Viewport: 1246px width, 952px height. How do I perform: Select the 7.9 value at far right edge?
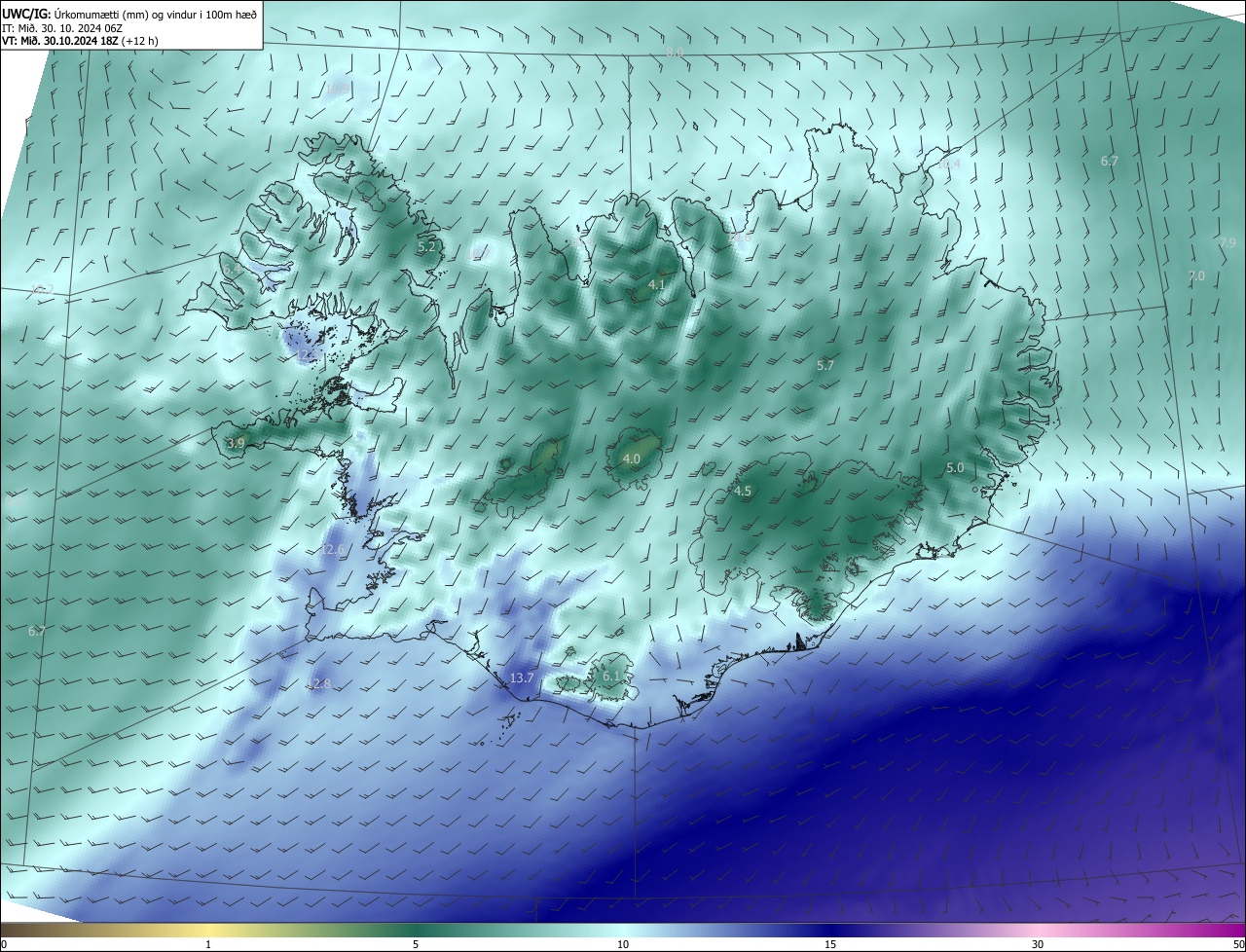pyautogui.click(x=1227, y=242)
